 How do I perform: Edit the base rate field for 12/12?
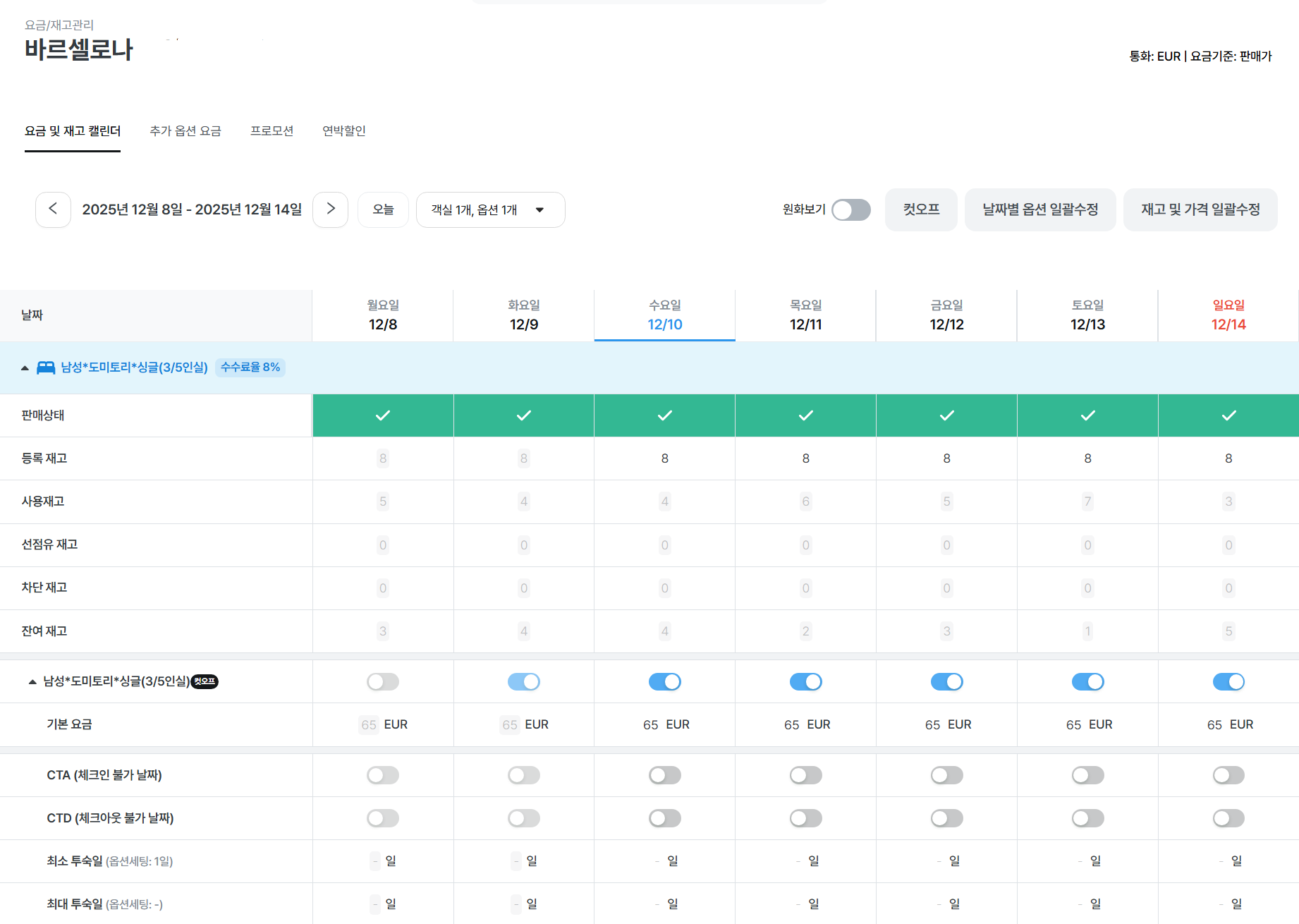(x=933, y=725)
